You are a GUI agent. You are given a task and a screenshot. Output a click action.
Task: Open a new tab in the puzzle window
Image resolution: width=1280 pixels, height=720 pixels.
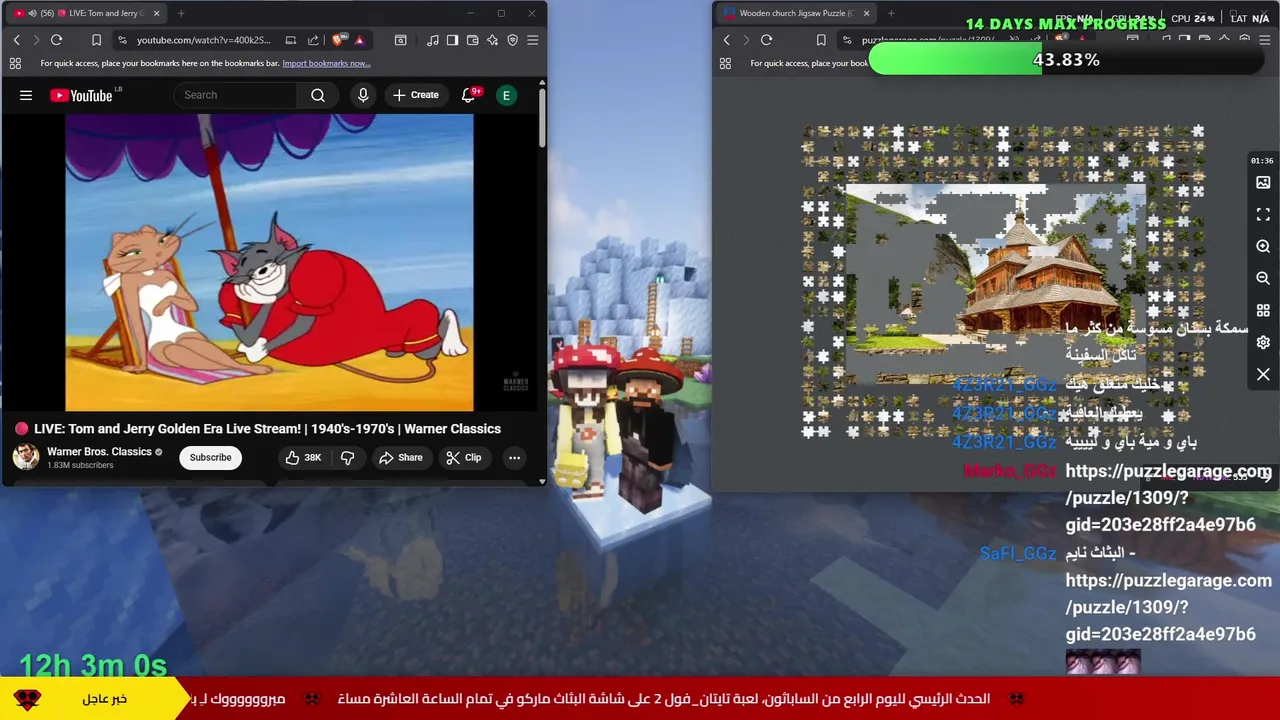coord(891,13)
